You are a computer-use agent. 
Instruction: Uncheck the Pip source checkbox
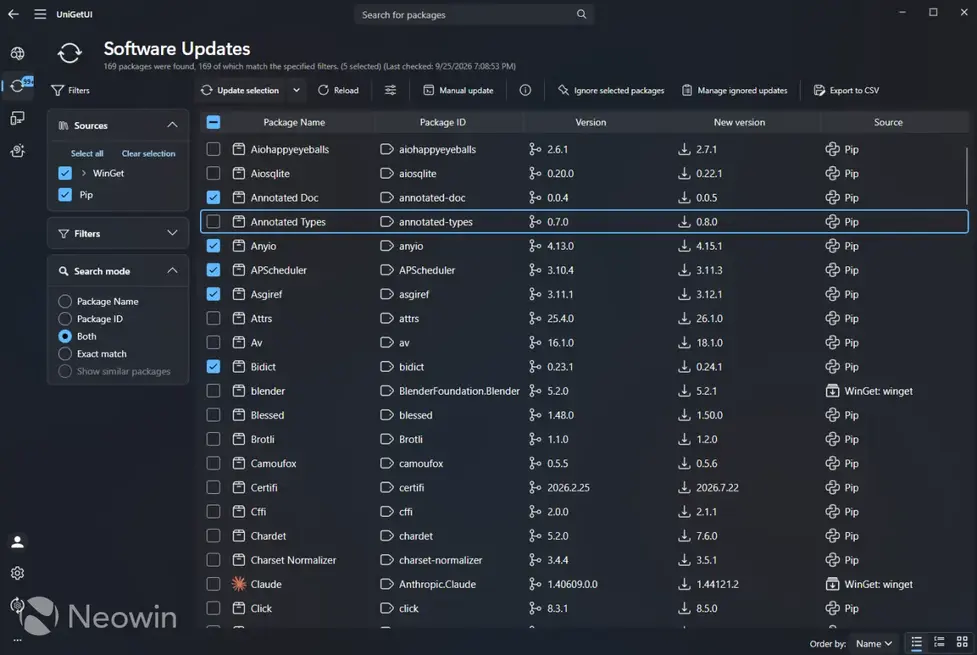pos(65,194)
